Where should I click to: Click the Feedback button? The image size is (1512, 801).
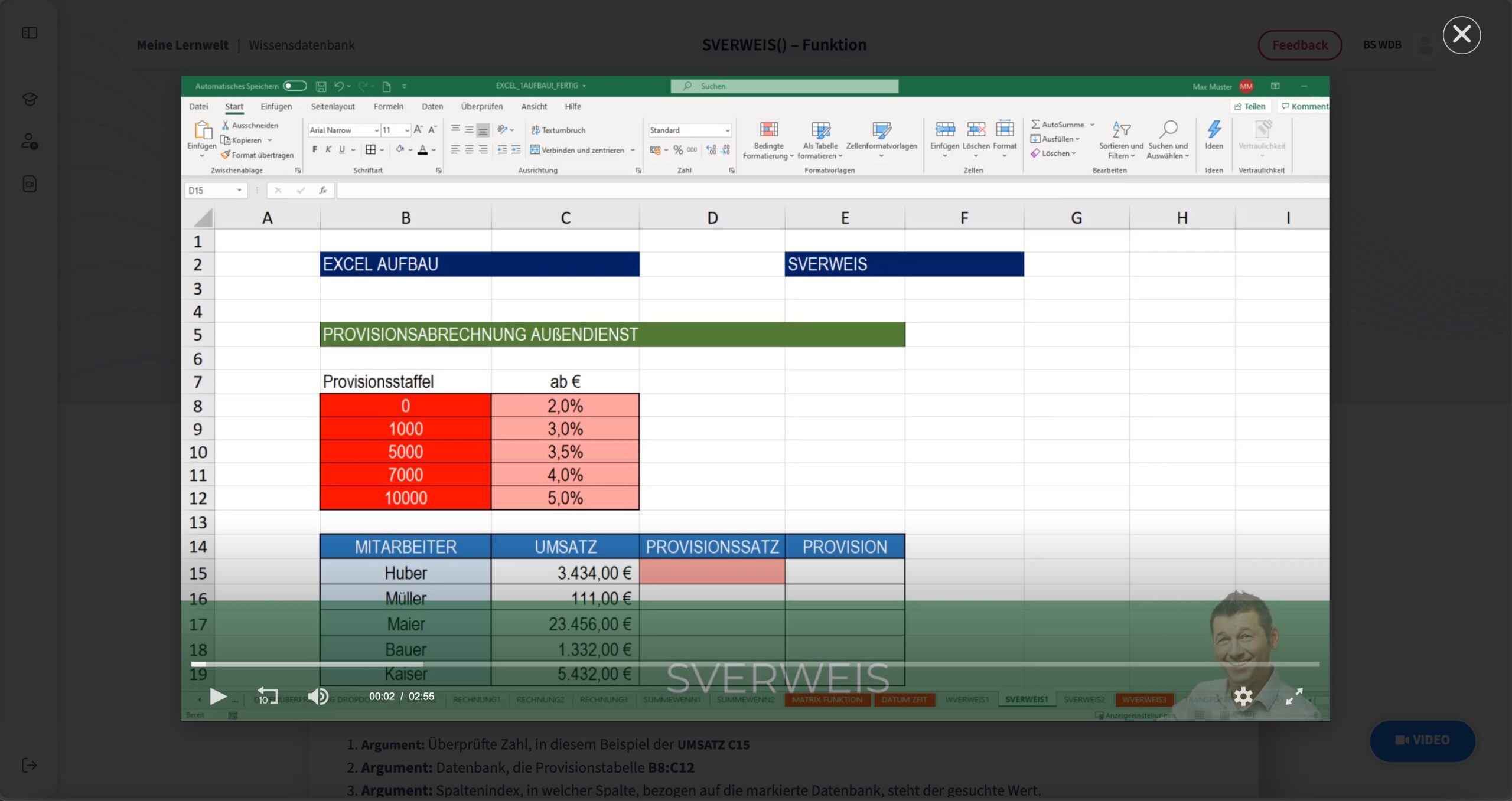click(x=1300, y=45)
